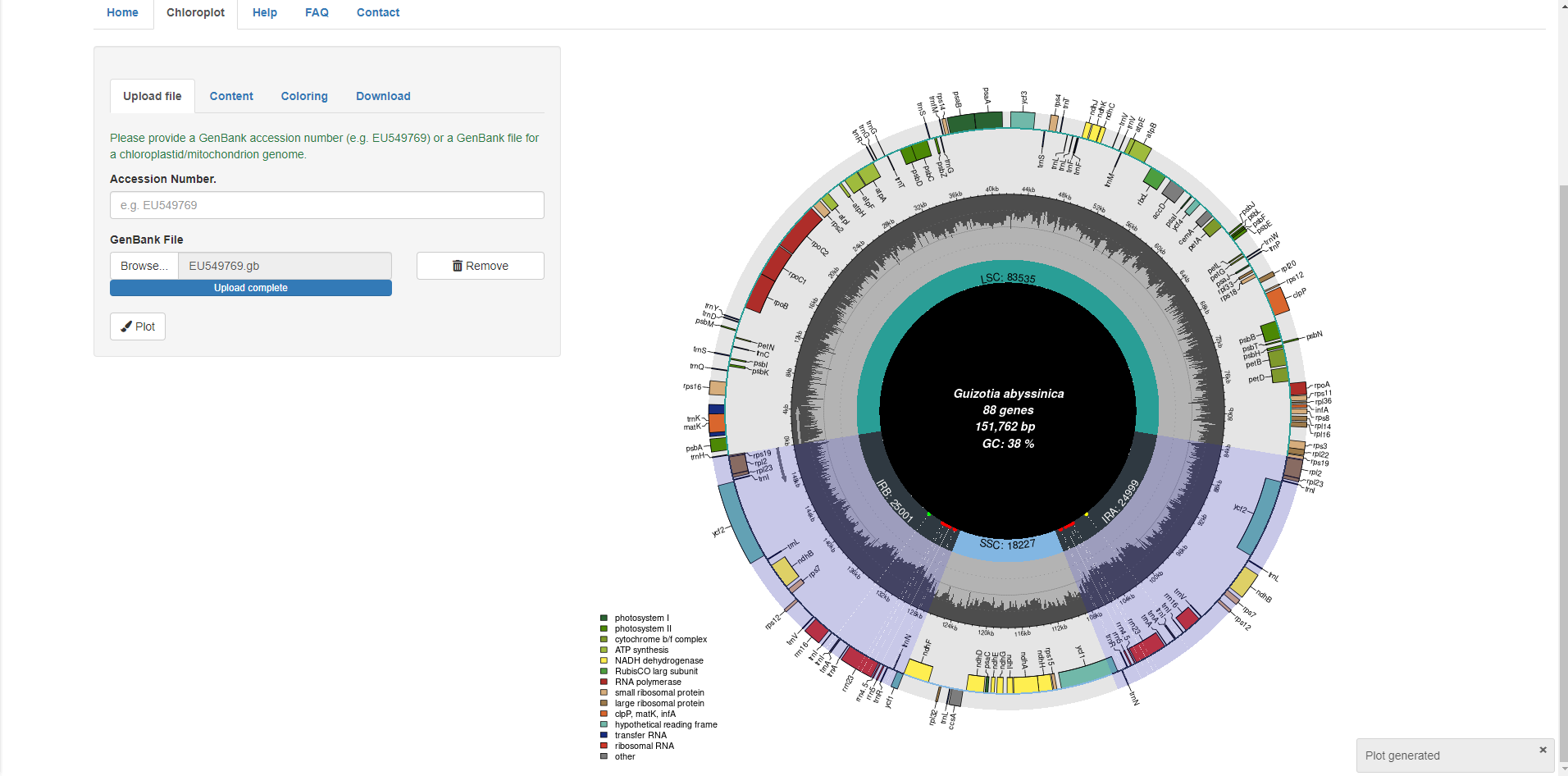Click the Upload complete progress bar
The image size is (1568, 776).
tap(251, 288)
